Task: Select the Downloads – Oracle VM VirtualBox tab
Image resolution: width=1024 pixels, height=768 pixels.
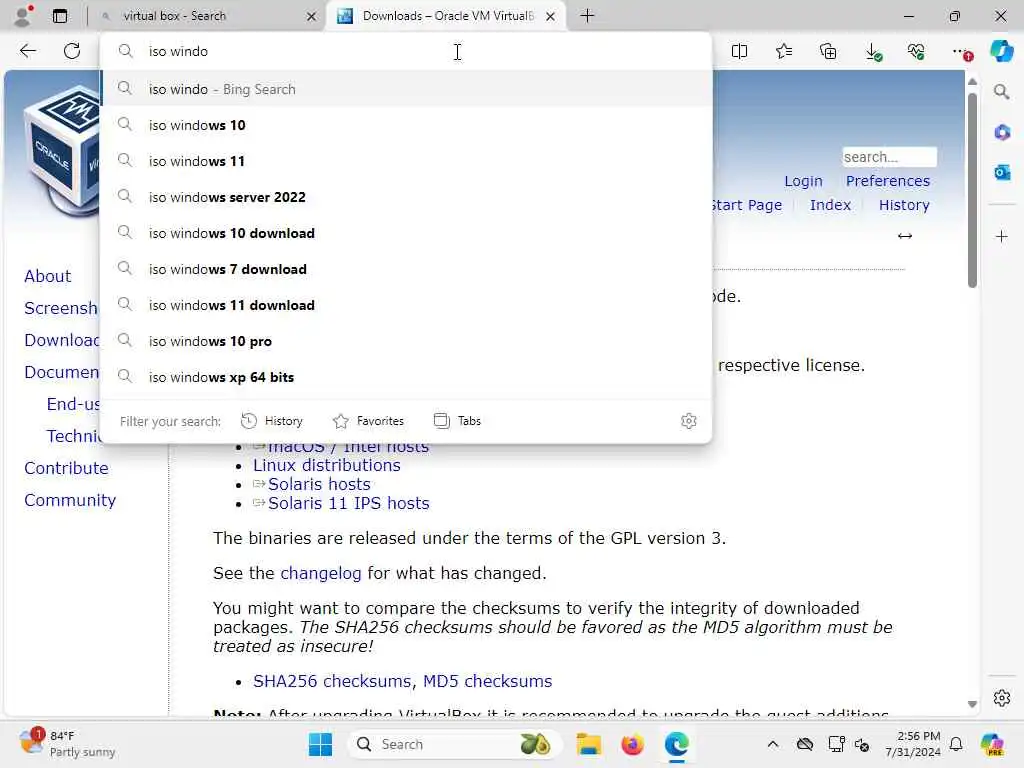Action: coord(446,16)
